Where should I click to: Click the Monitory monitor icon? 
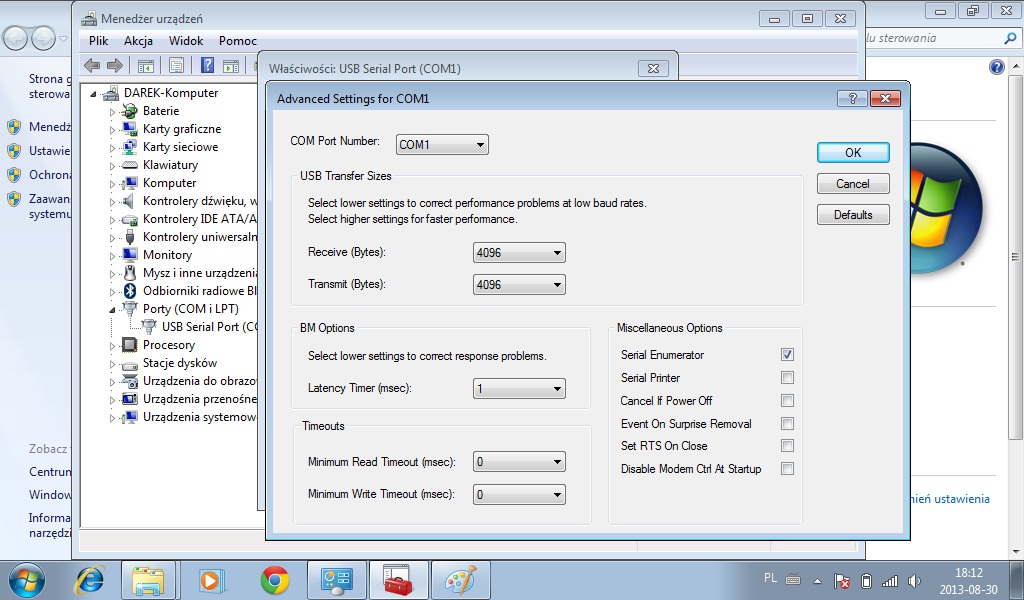click(x=130, y=255)
